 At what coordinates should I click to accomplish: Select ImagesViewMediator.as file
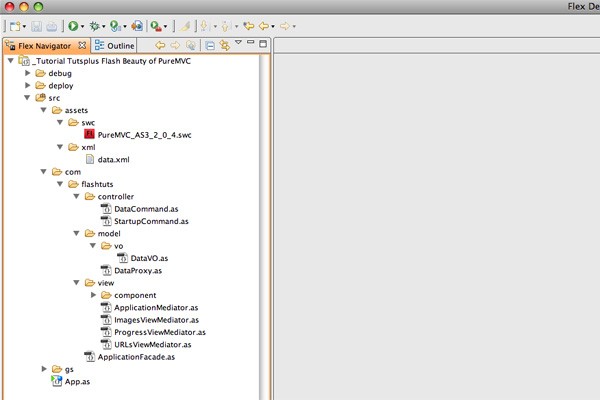pos(157,320)
